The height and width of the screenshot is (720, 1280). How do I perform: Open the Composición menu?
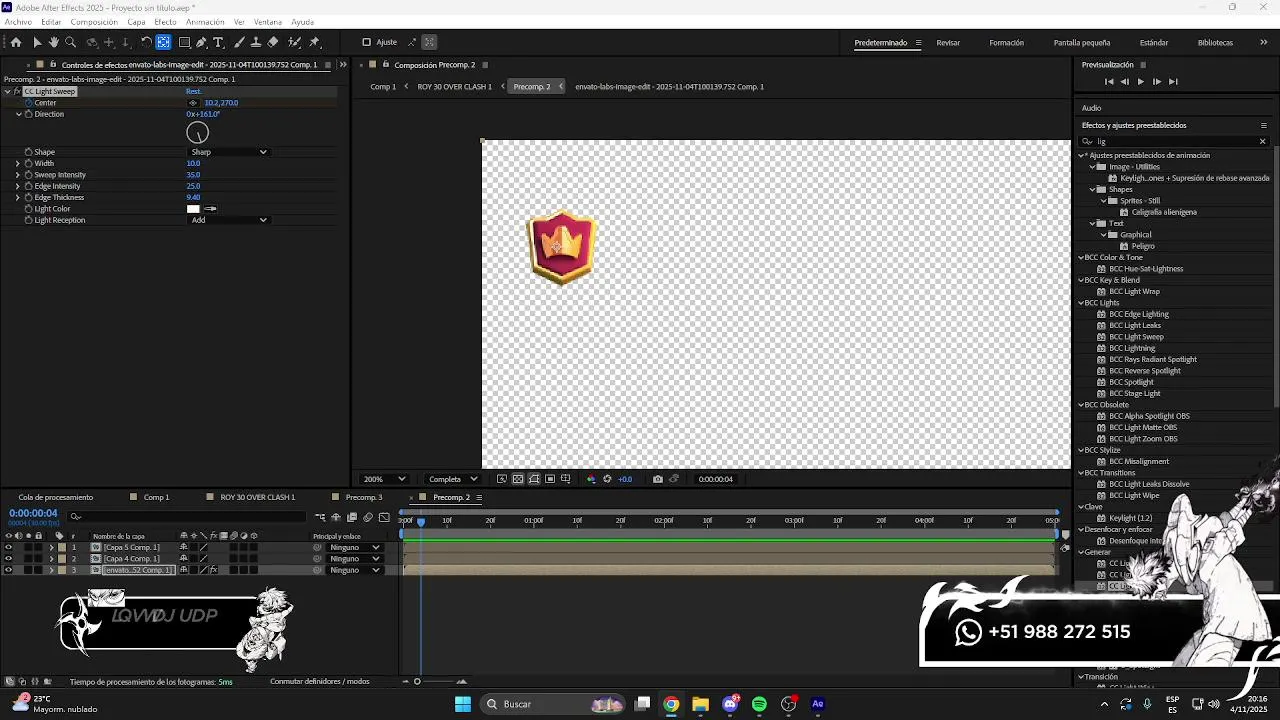[x=94, y=22]
